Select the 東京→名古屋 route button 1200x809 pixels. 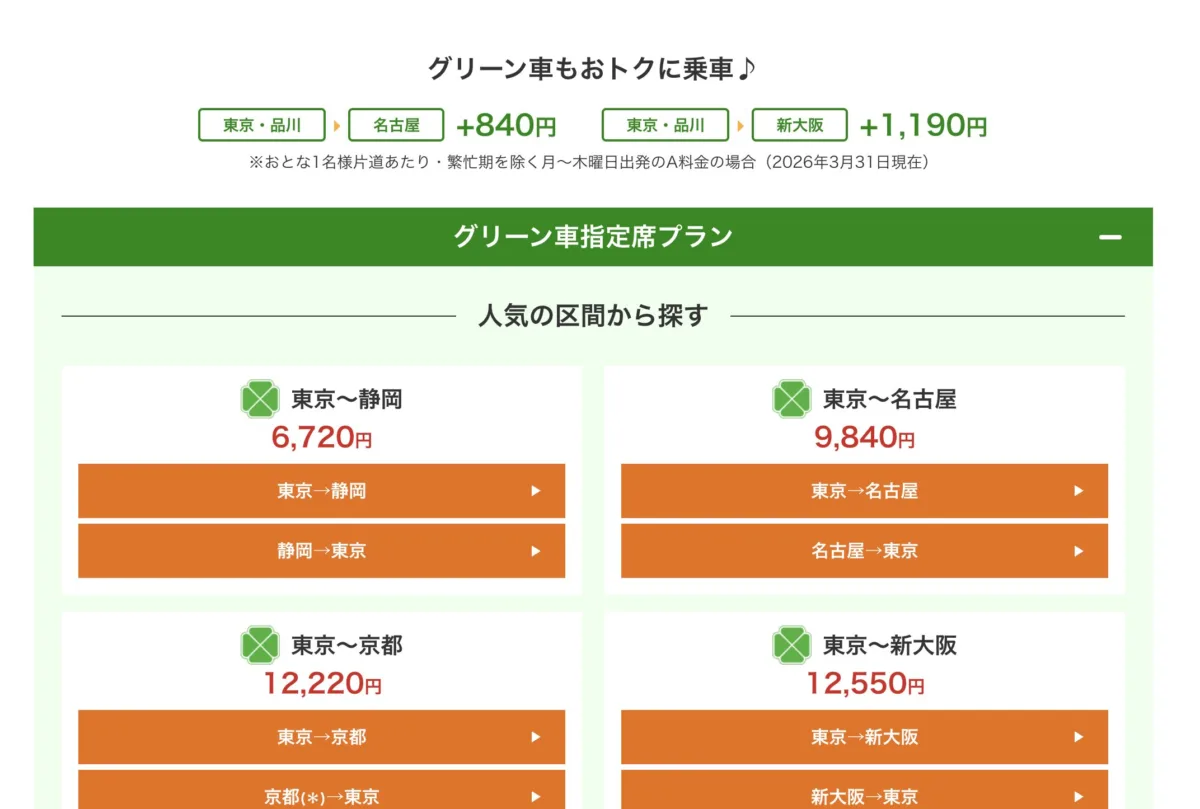click(x=864, y=491)
